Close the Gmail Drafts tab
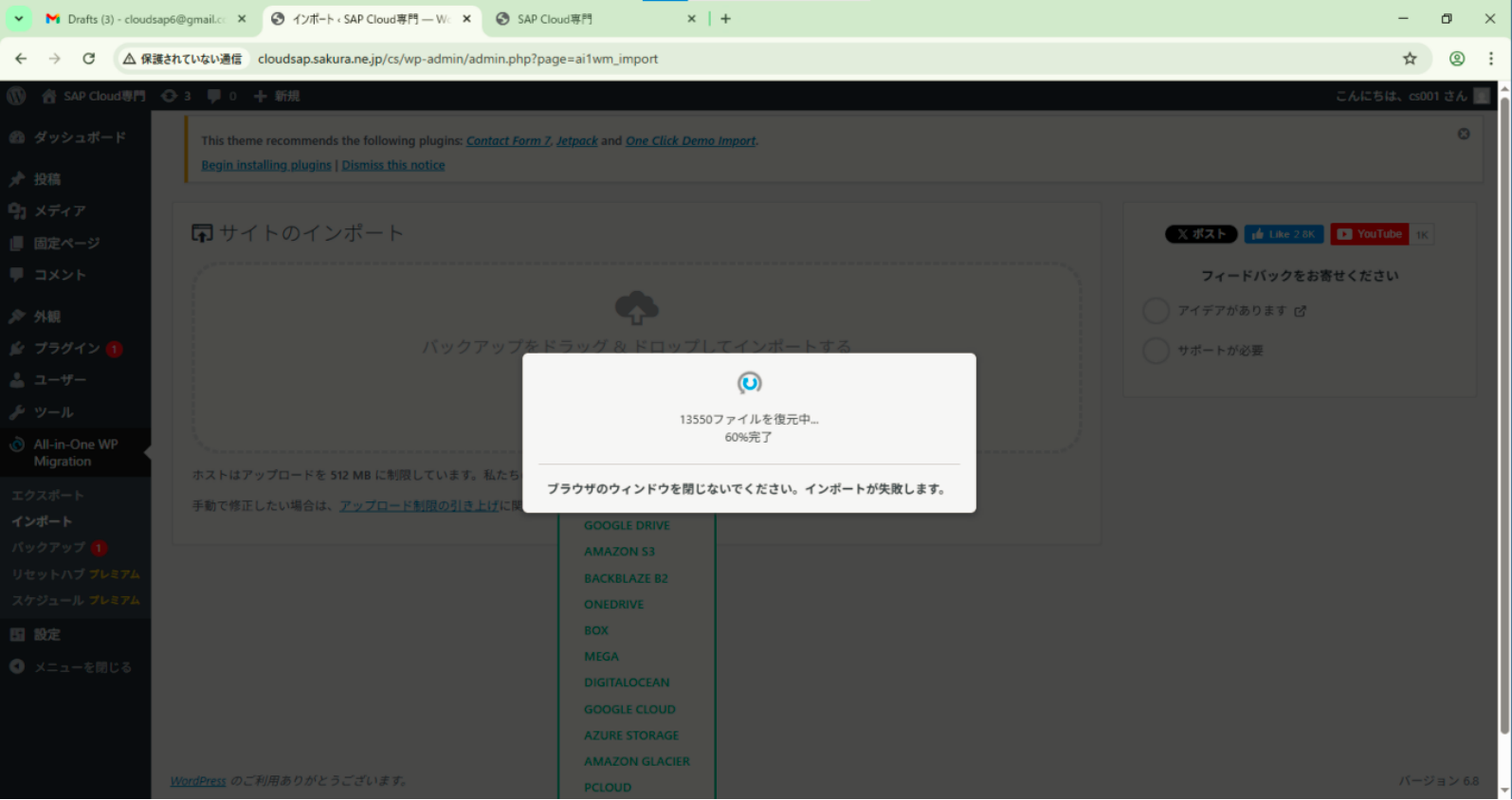 242,19
